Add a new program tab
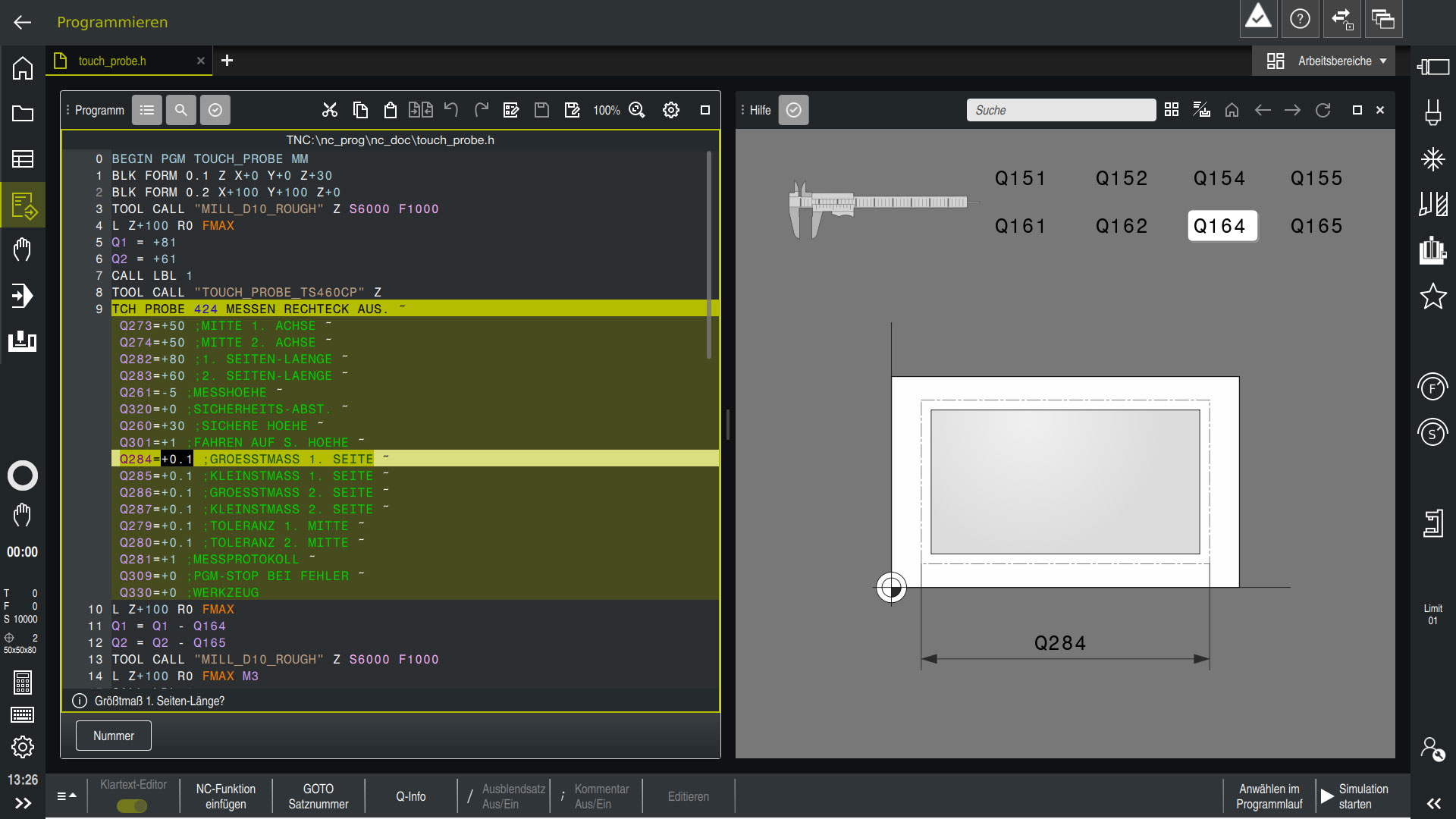1456x819 pixels. [x=227, y=61]
